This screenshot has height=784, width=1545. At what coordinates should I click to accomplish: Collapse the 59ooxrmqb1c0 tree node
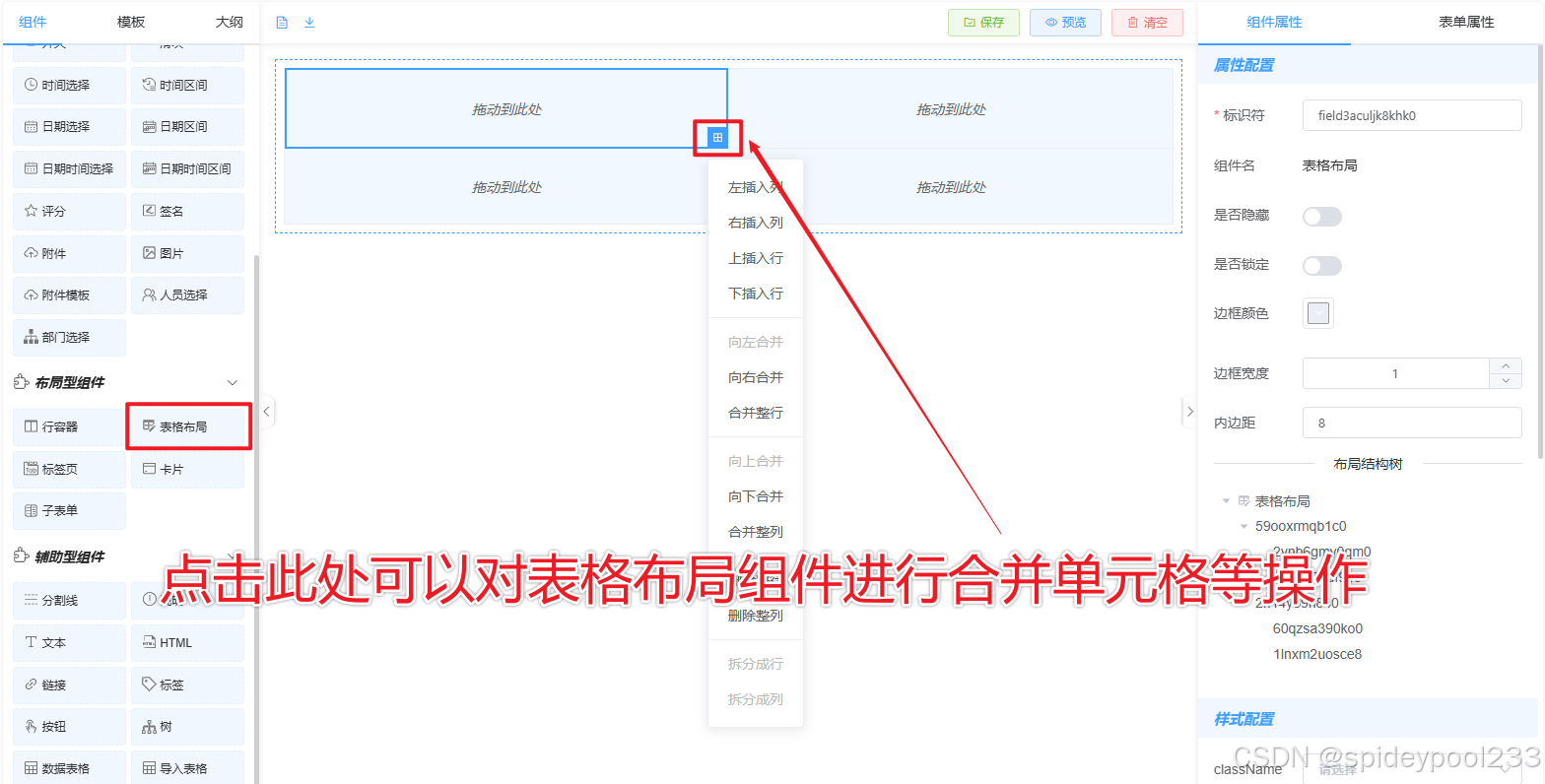coord(1244,527)
